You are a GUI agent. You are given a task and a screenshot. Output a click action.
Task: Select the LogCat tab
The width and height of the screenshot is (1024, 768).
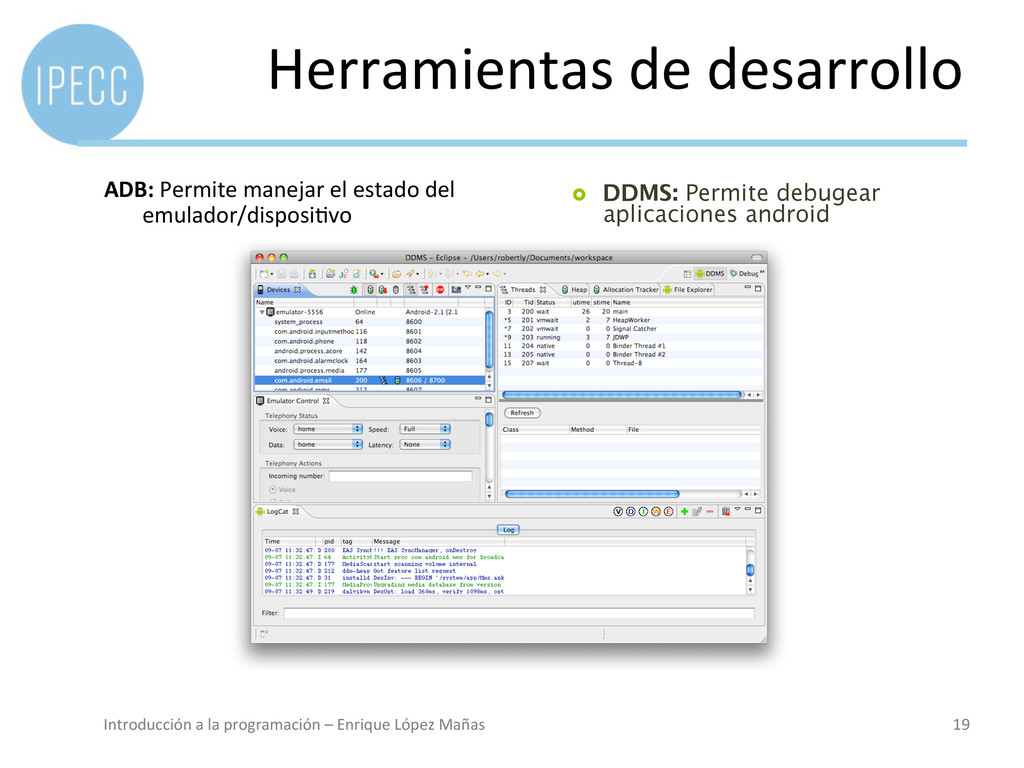(x=278, y=511)
